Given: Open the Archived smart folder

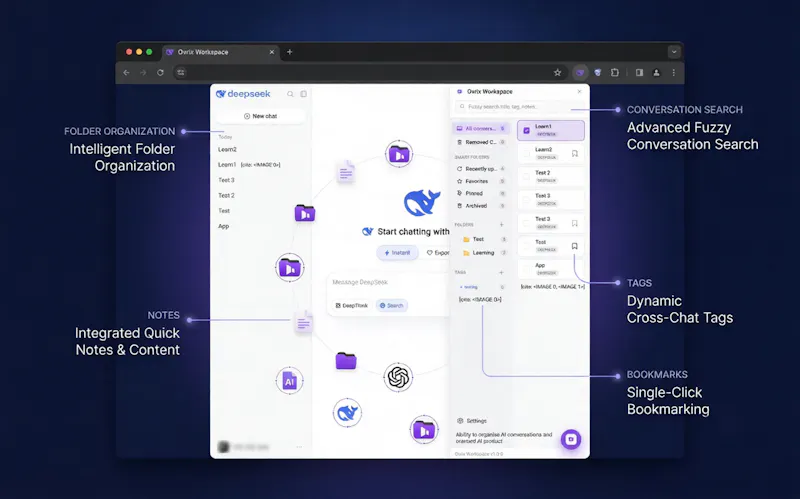Looking at the screenshot, I should coord(481,206).
